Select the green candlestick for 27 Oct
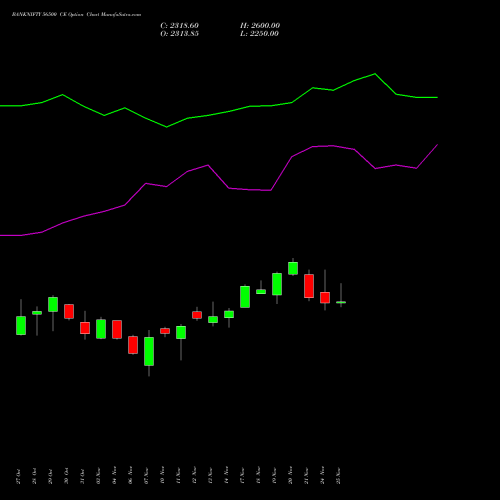 coord(21,325)
